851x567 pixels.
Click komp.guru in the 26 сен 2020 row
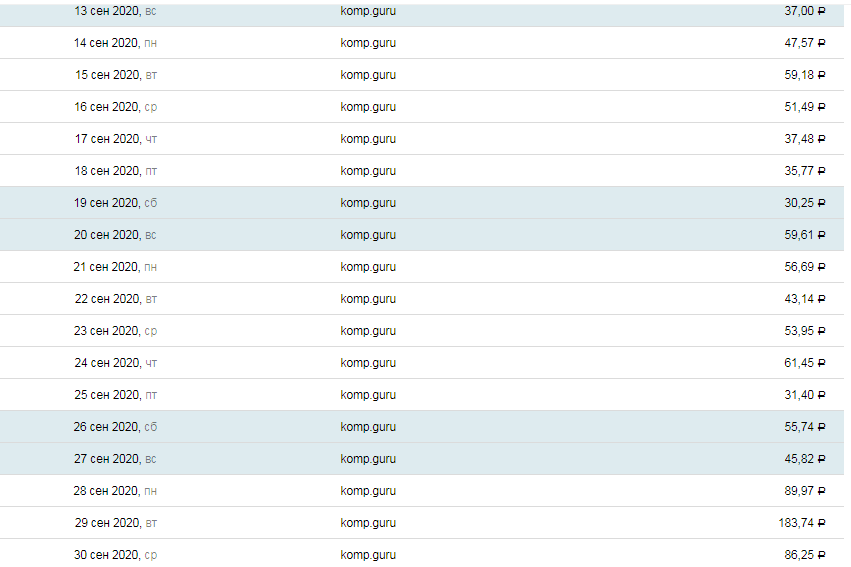pos(368,427)
